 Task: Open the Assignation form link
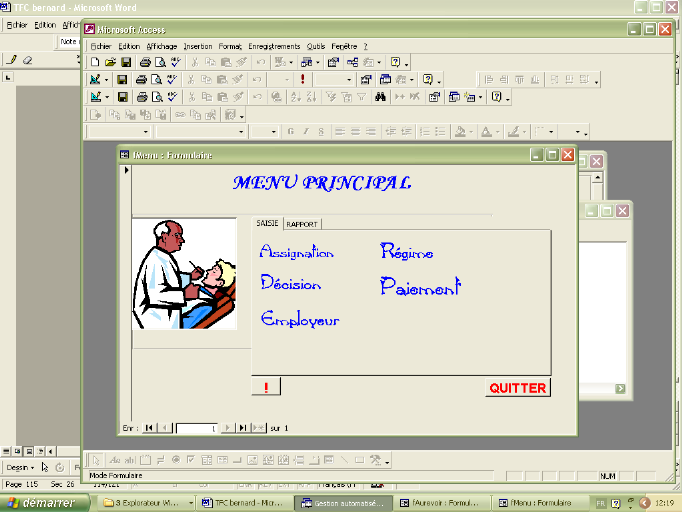(297, 252)
